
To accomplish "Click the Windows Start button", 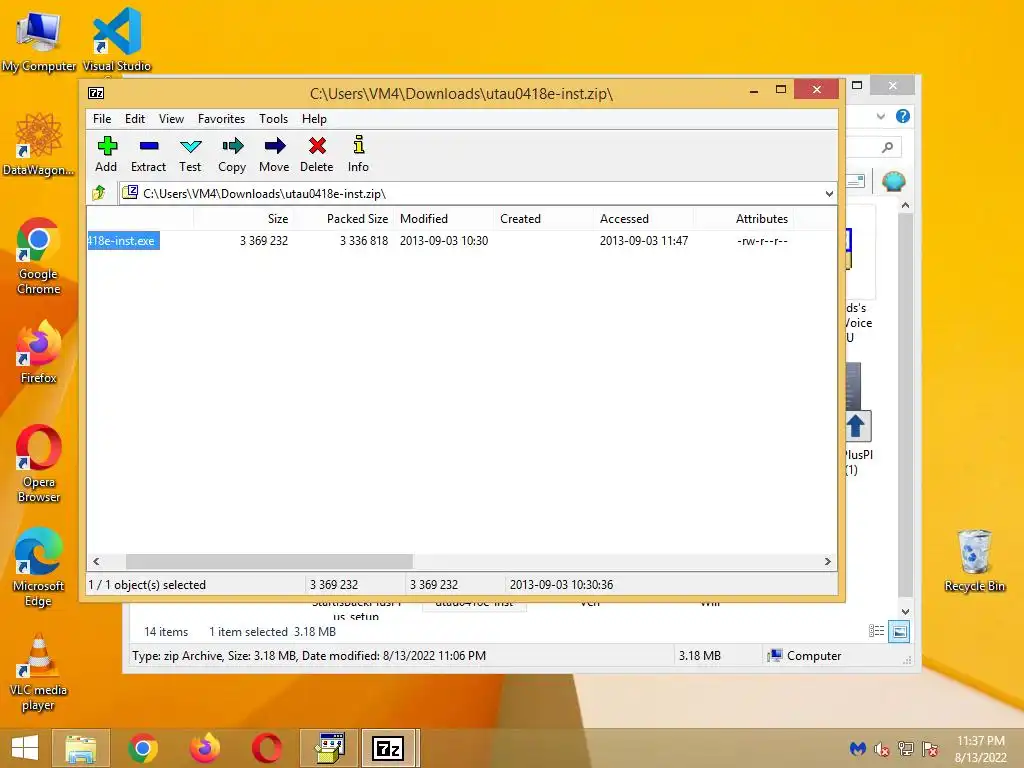I will pos(25,748).
